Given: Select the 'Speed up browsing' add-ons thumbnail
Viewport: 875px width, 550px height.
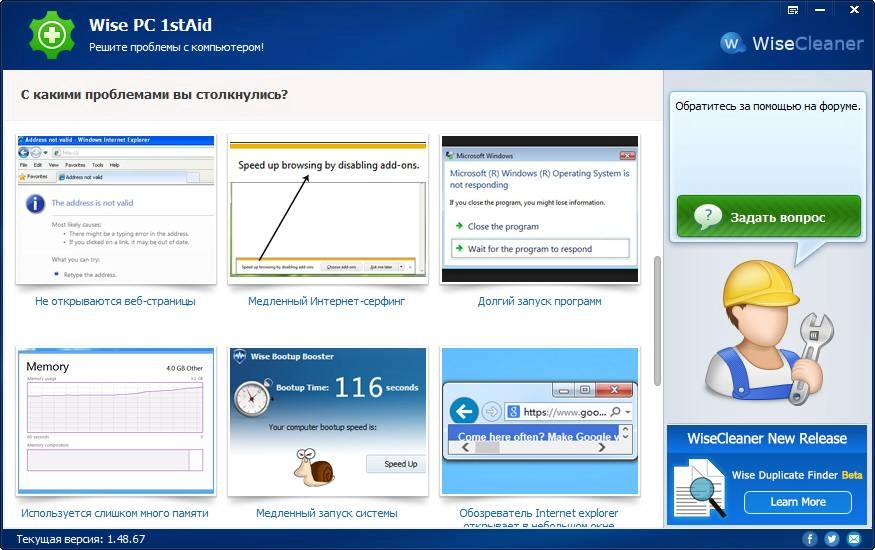Looking at the screenshot, I should coord(328,209).
